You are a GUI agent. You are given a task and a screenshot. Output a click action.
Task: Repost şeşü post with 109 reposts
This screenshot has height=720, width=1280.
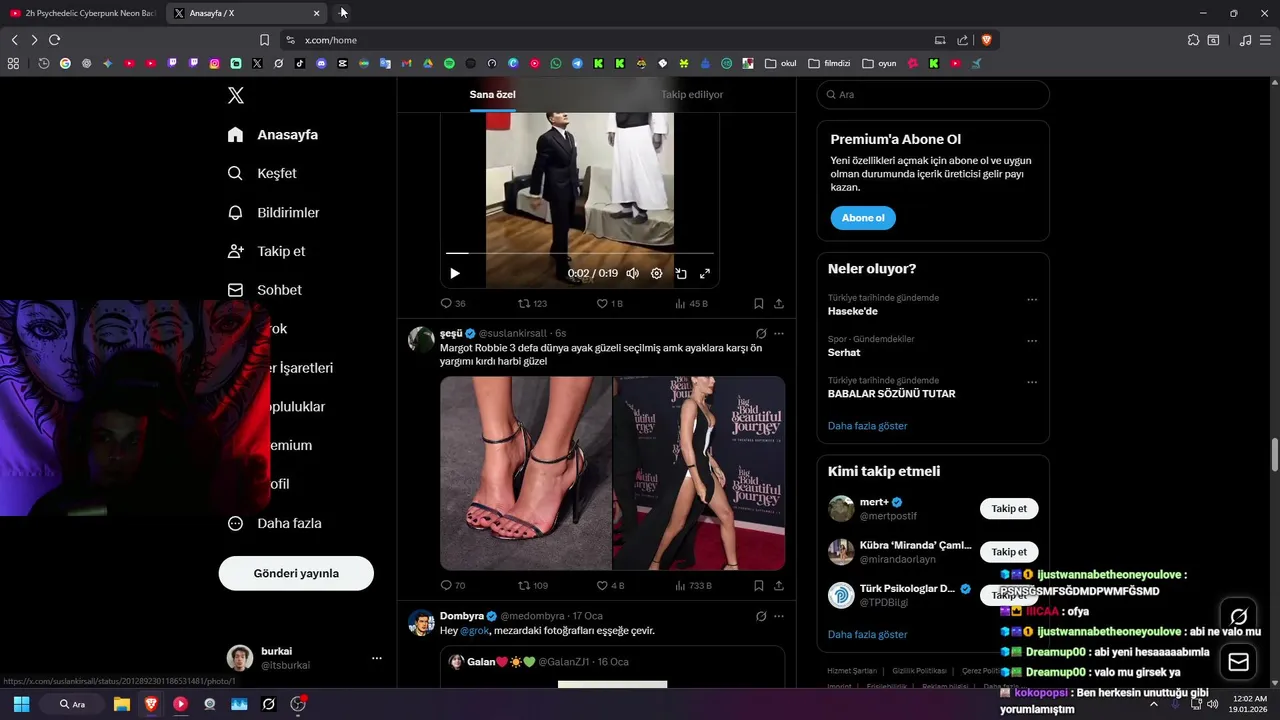coord(532,585)
